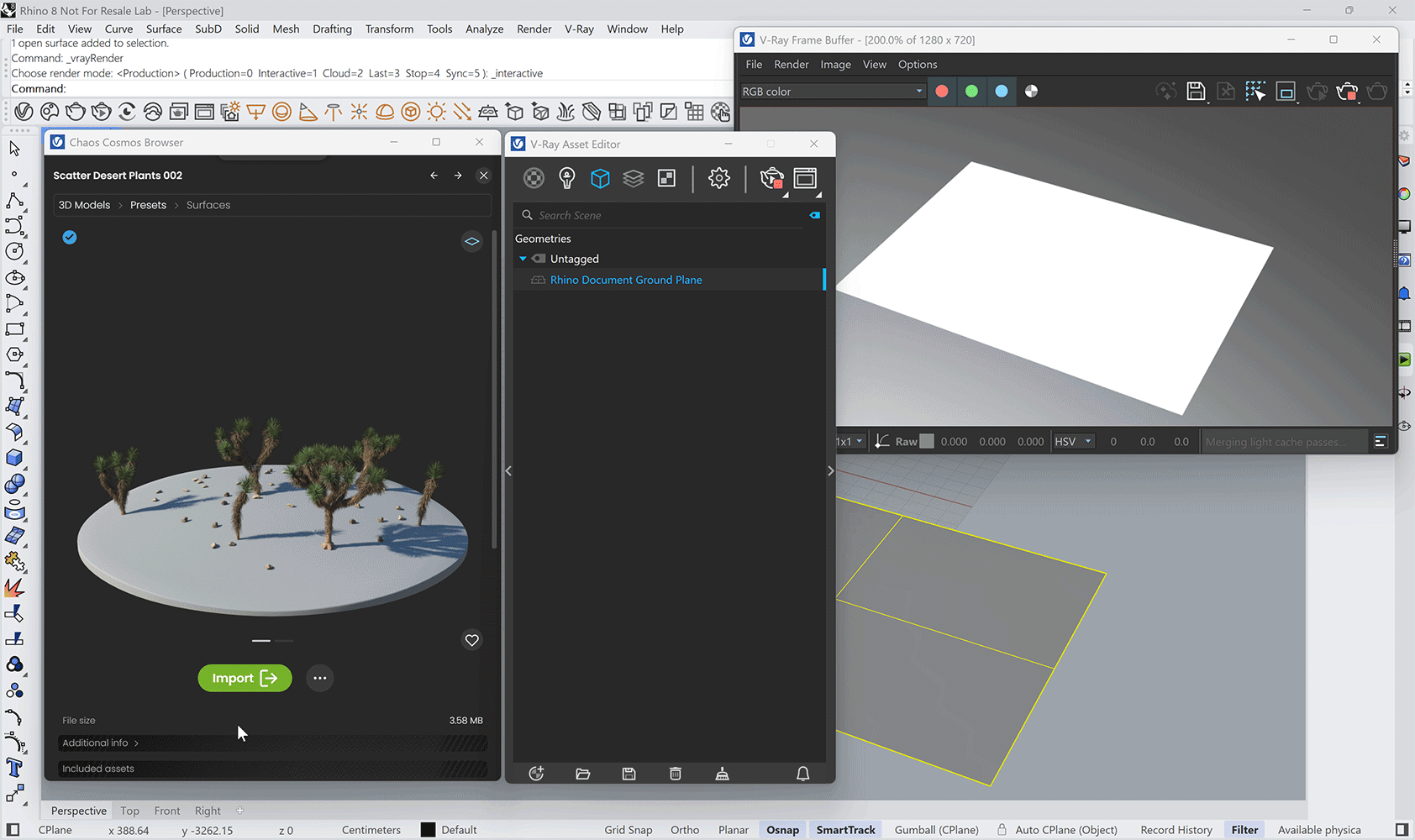Stop the render in Frame Buffer toolbar
Screen dimensions: 1415x840
[x=1347, y=92]
